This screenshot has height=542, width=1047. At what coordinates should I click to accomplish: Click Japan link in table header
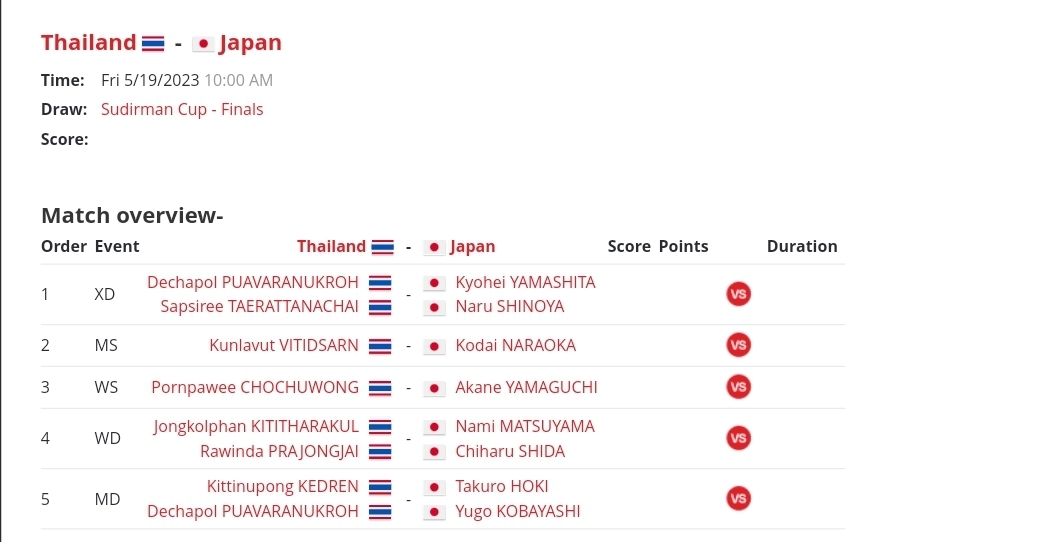pos(473,246)
